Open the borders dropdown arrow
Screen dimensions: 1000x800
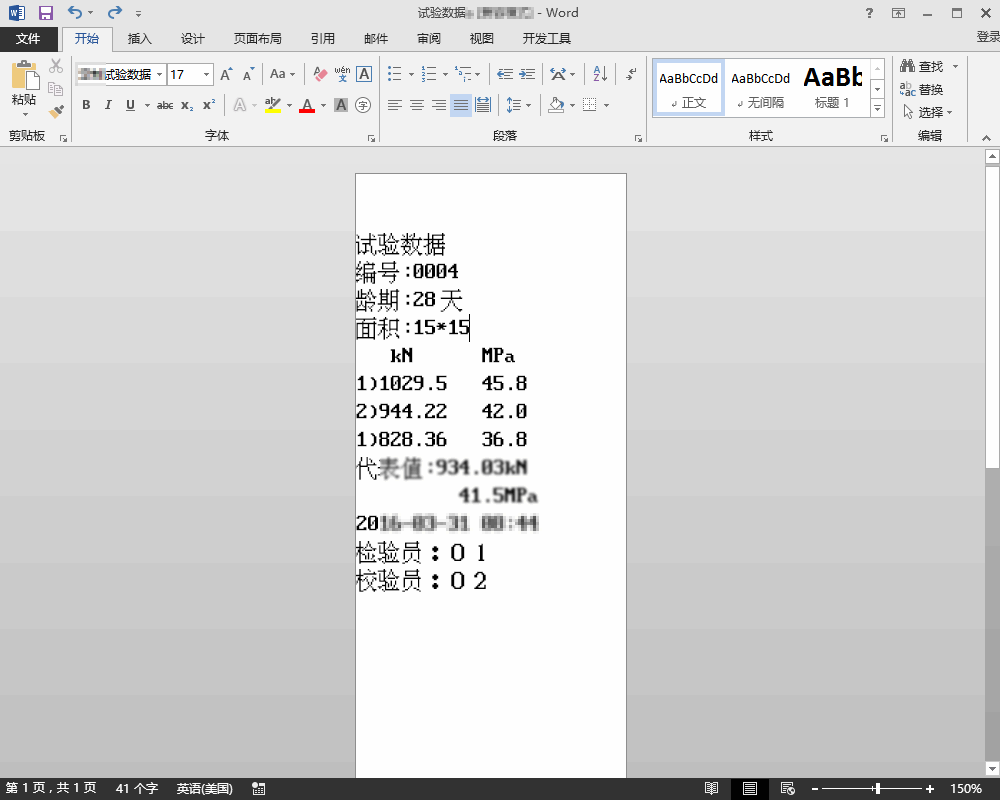606,105
